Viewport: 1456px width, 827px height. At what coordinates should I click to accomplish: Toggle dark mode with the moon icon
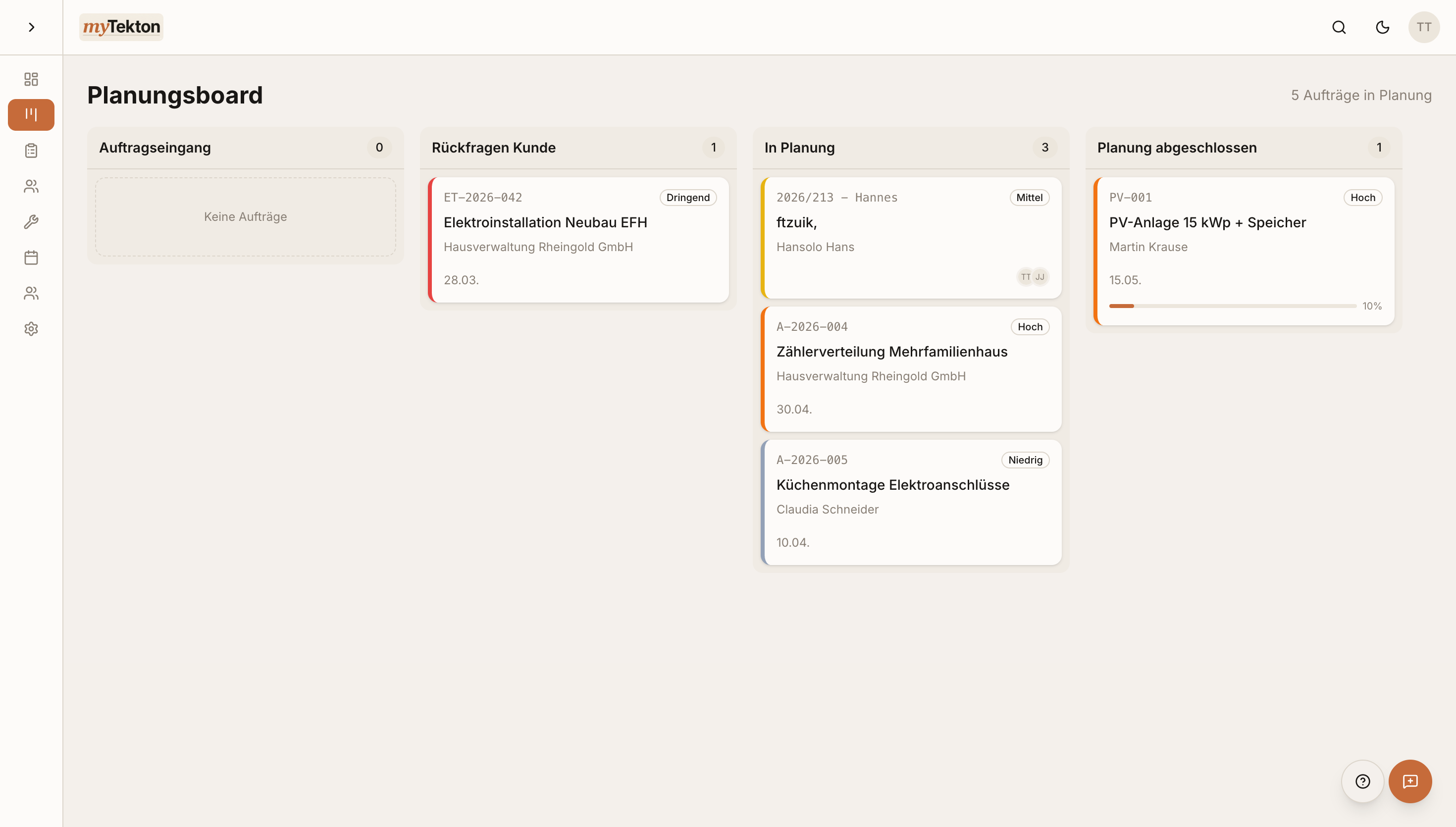pos(1382,27)
